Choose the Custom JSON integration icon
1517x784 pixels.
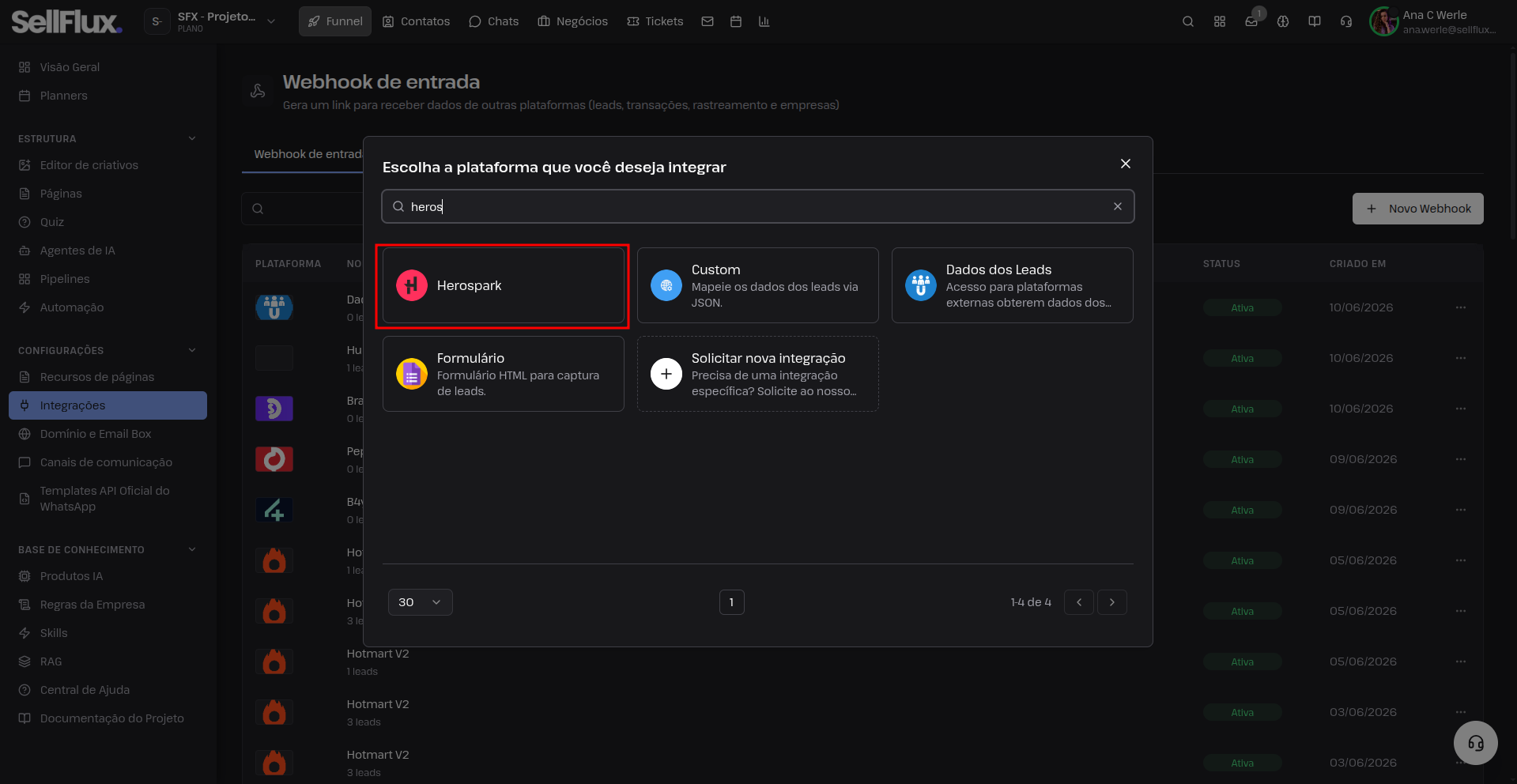(666, 285)
